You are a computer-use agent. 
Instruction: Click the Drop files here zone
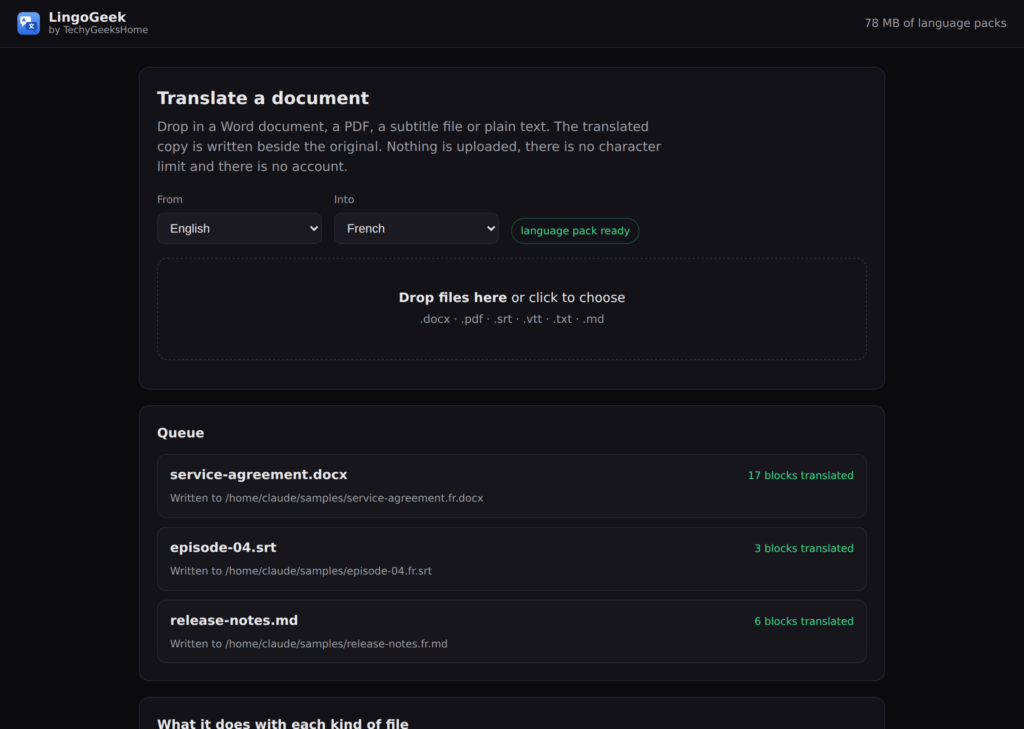coord(511,308)
